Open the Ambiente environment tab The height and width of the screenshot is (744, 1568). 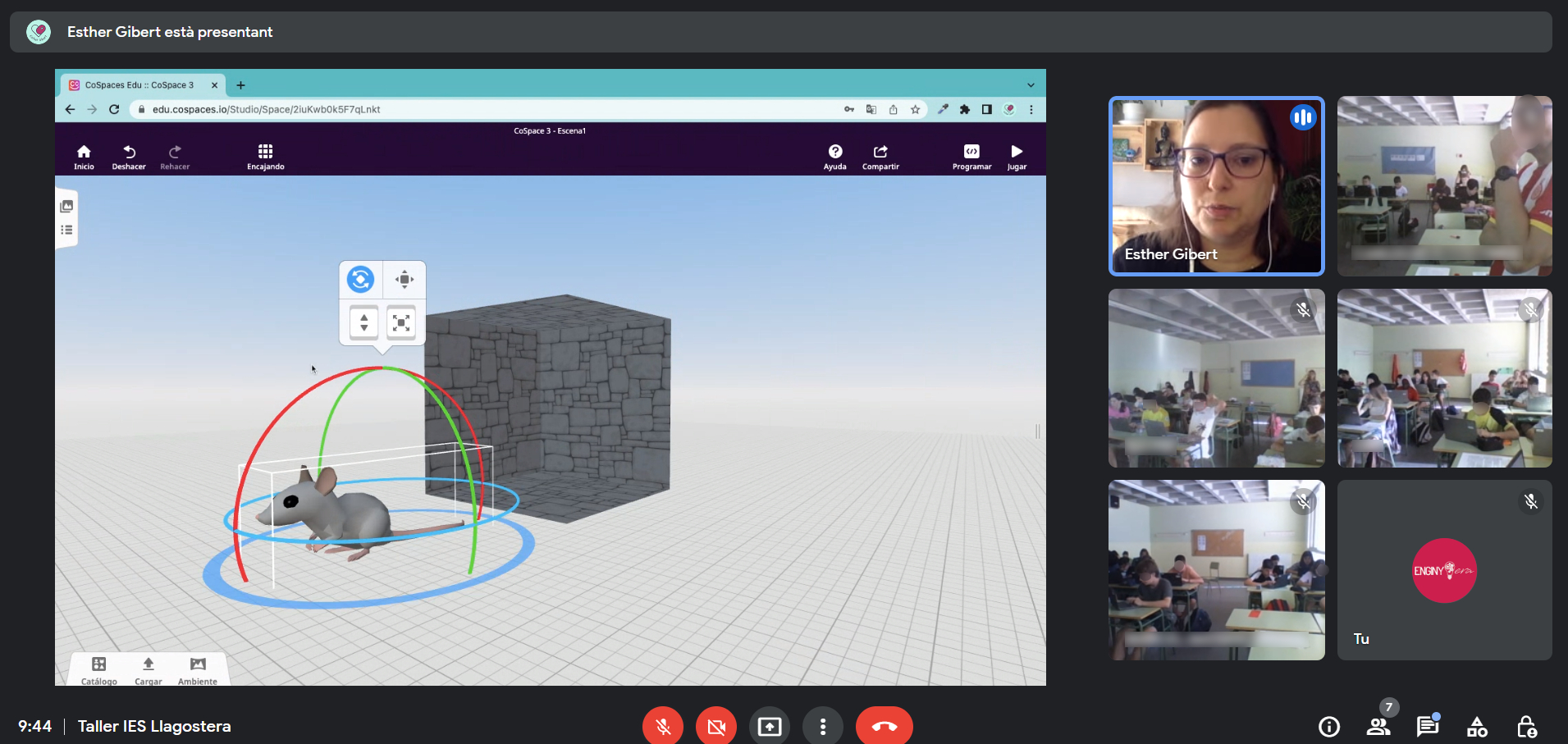198,670
